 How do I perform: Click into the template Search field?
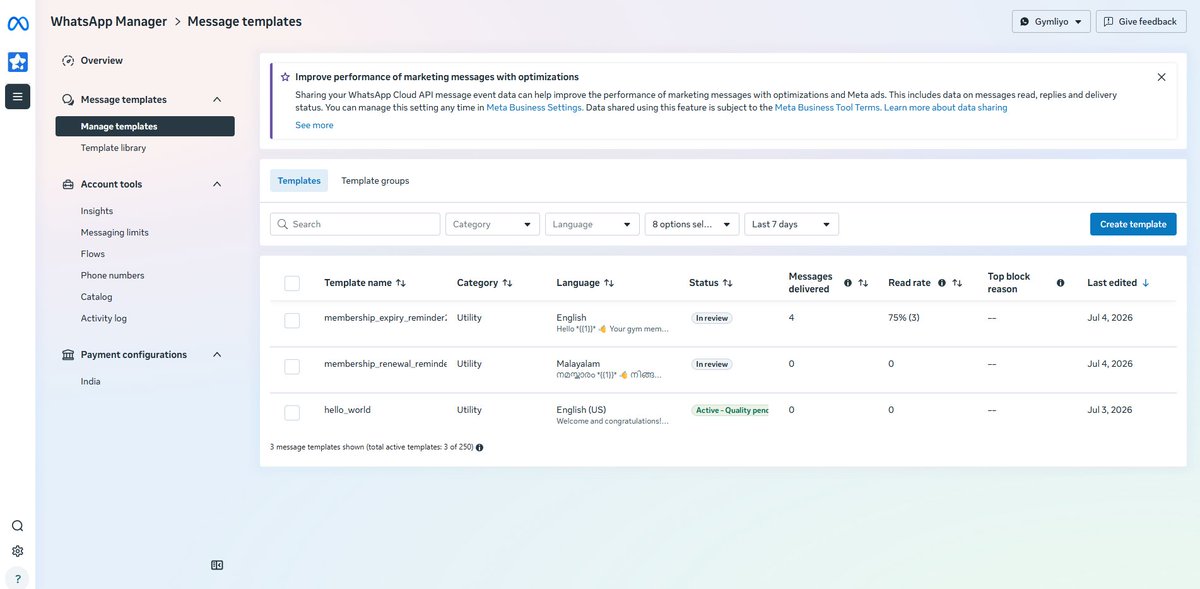coord(355,224)
